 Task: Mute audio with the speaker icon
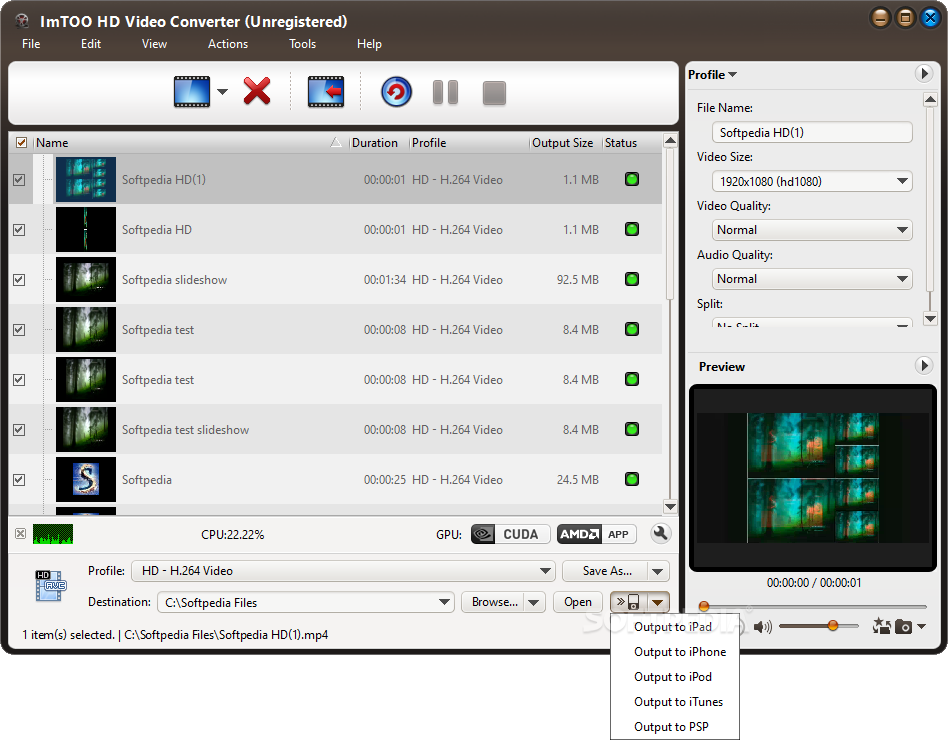pos(762,626)
